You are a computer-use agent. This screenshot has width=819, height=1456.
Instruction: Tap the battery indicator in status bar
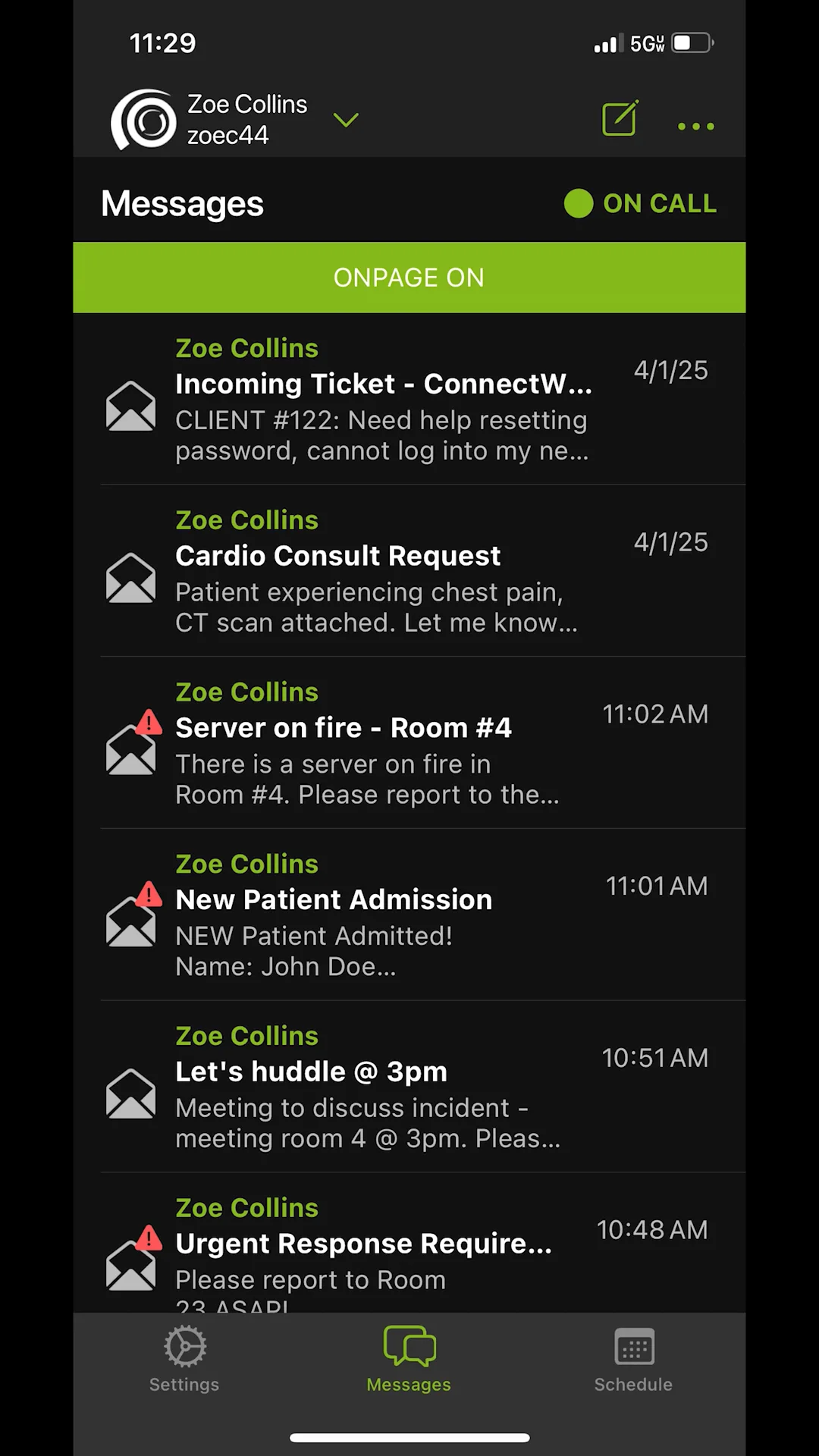693,42
